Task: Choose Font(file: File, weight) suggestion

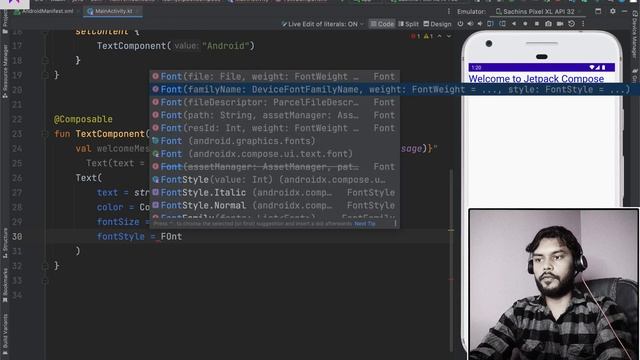Action: (274, 76)
